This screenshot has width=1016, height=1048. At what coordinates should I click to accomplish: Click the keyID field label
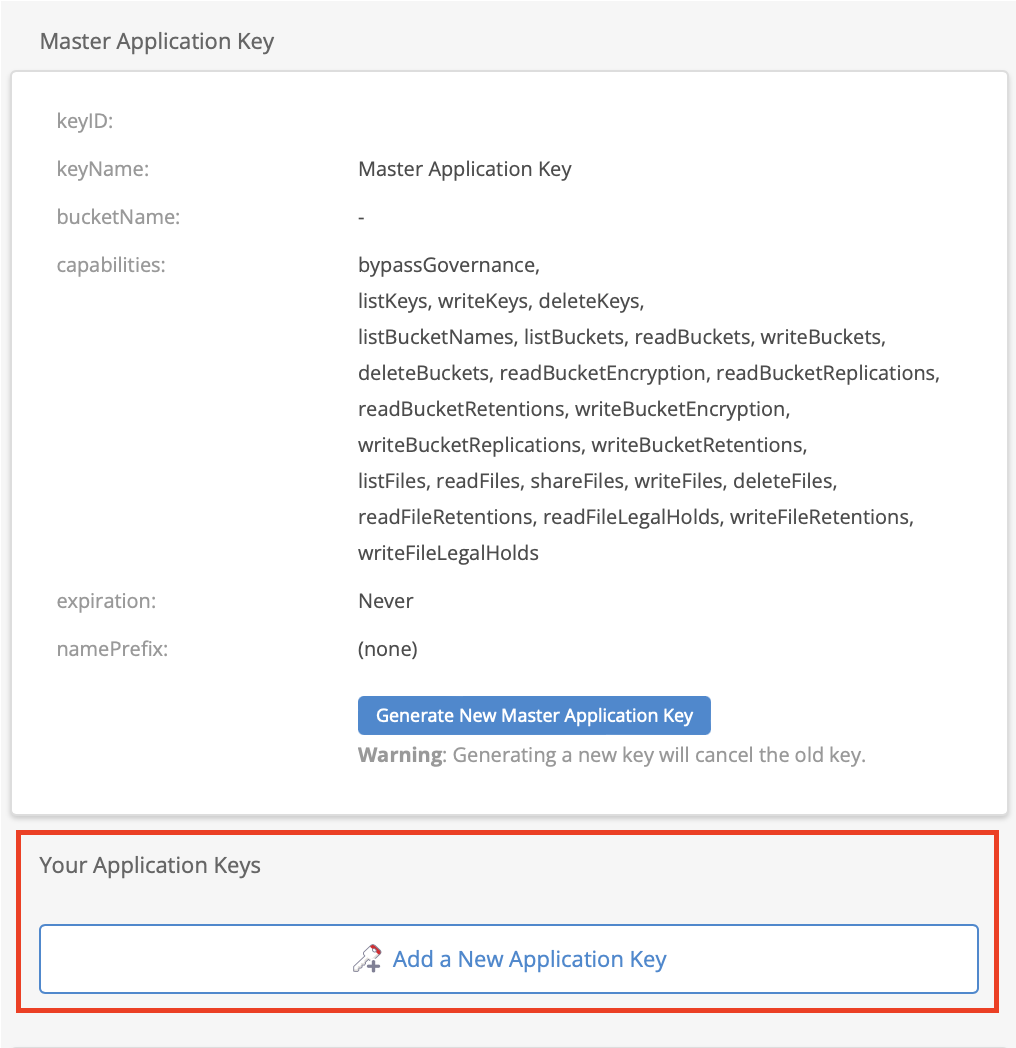pyautogui.click(x=85, y=122)
